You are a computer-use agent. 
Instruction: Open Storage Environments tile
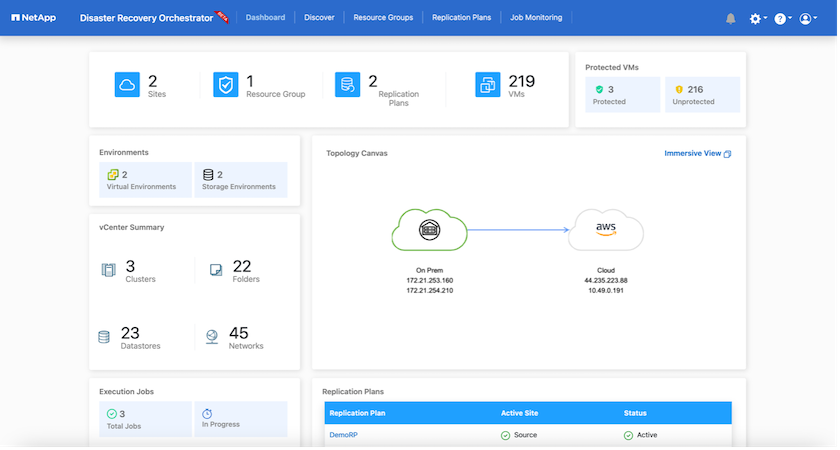pos(239,180)
